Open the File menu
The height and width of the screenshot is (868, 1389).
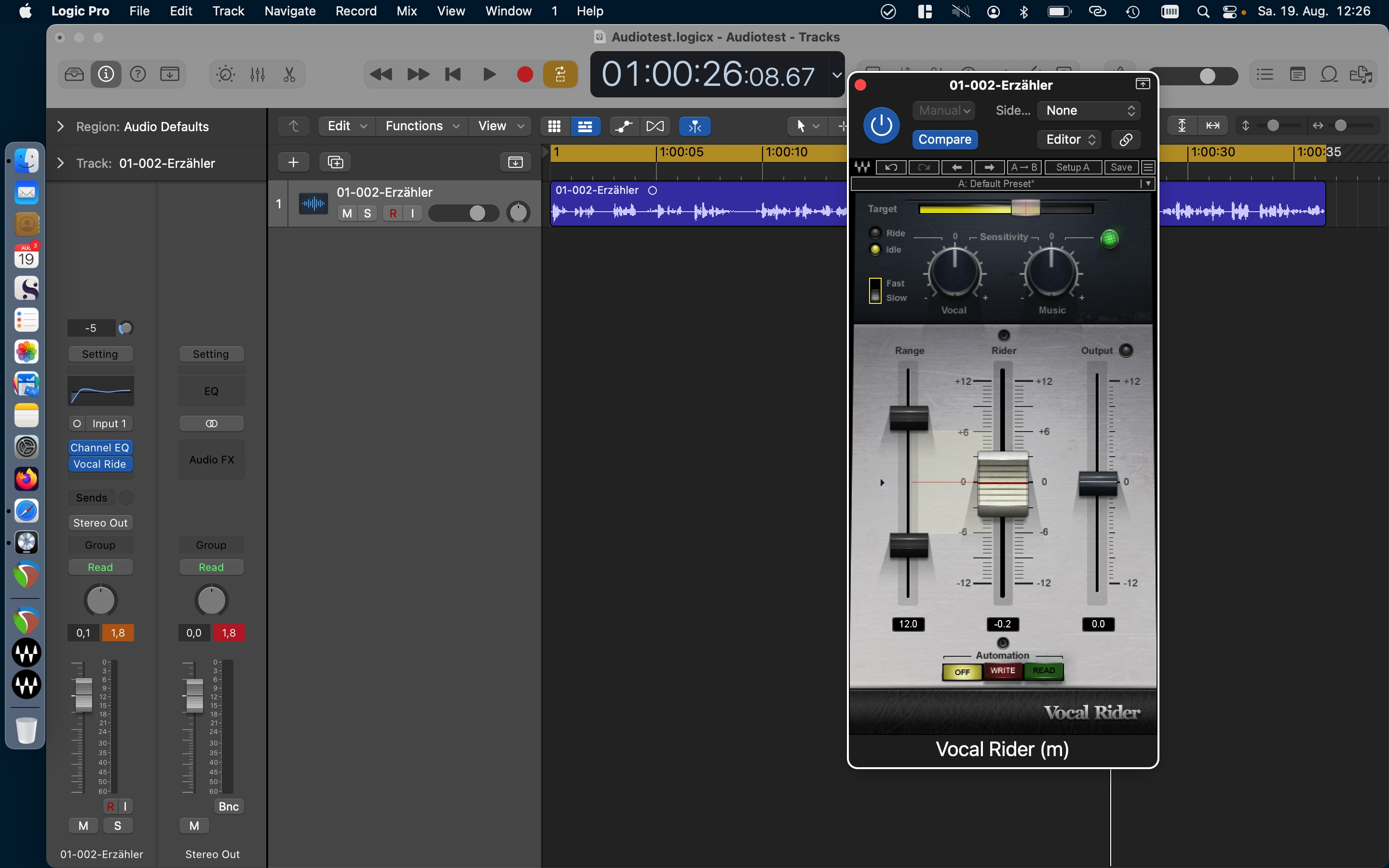click(139, 11)
